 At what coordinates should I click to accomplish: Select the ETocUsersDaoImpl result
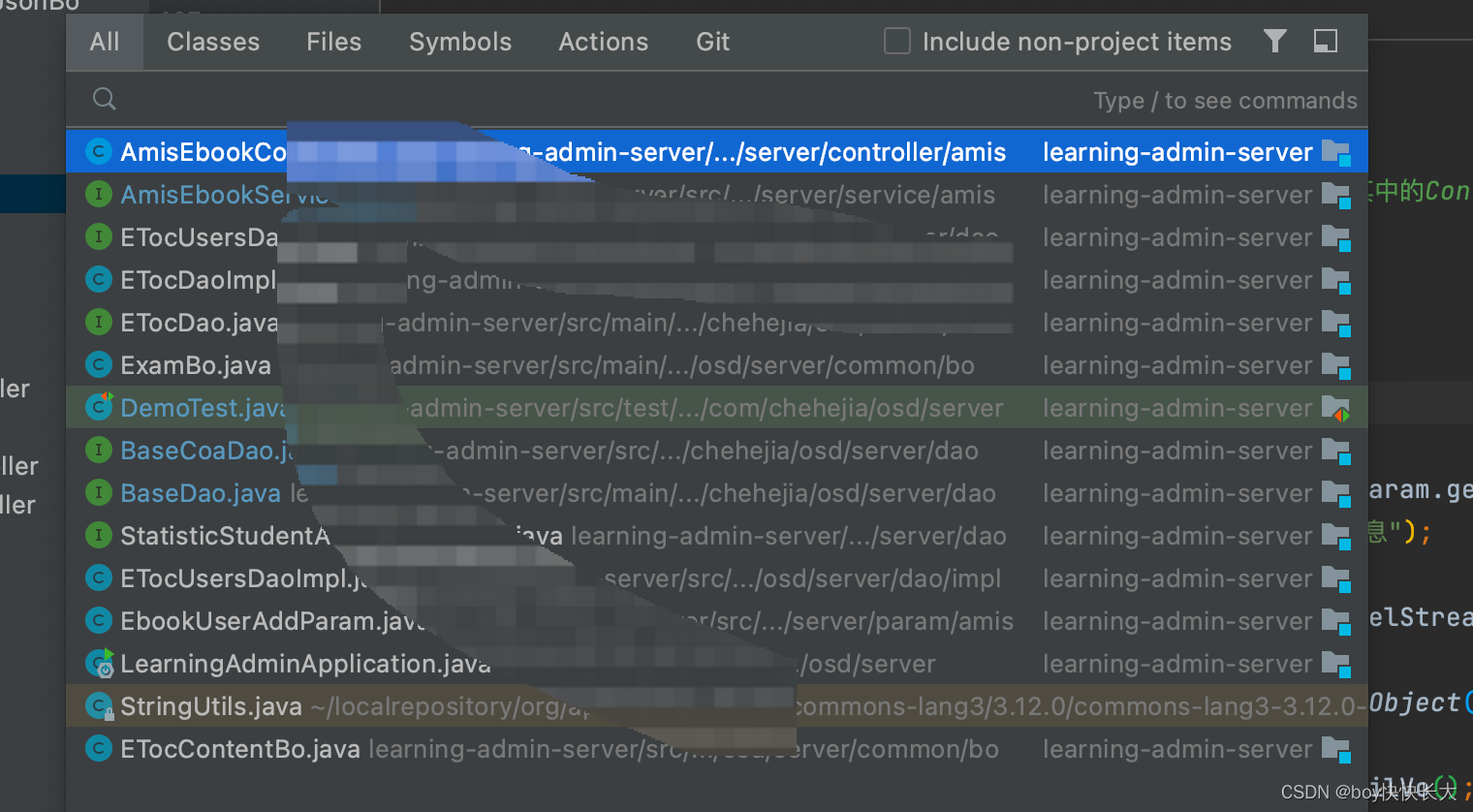pyautogui.click(x=717, y=578)
